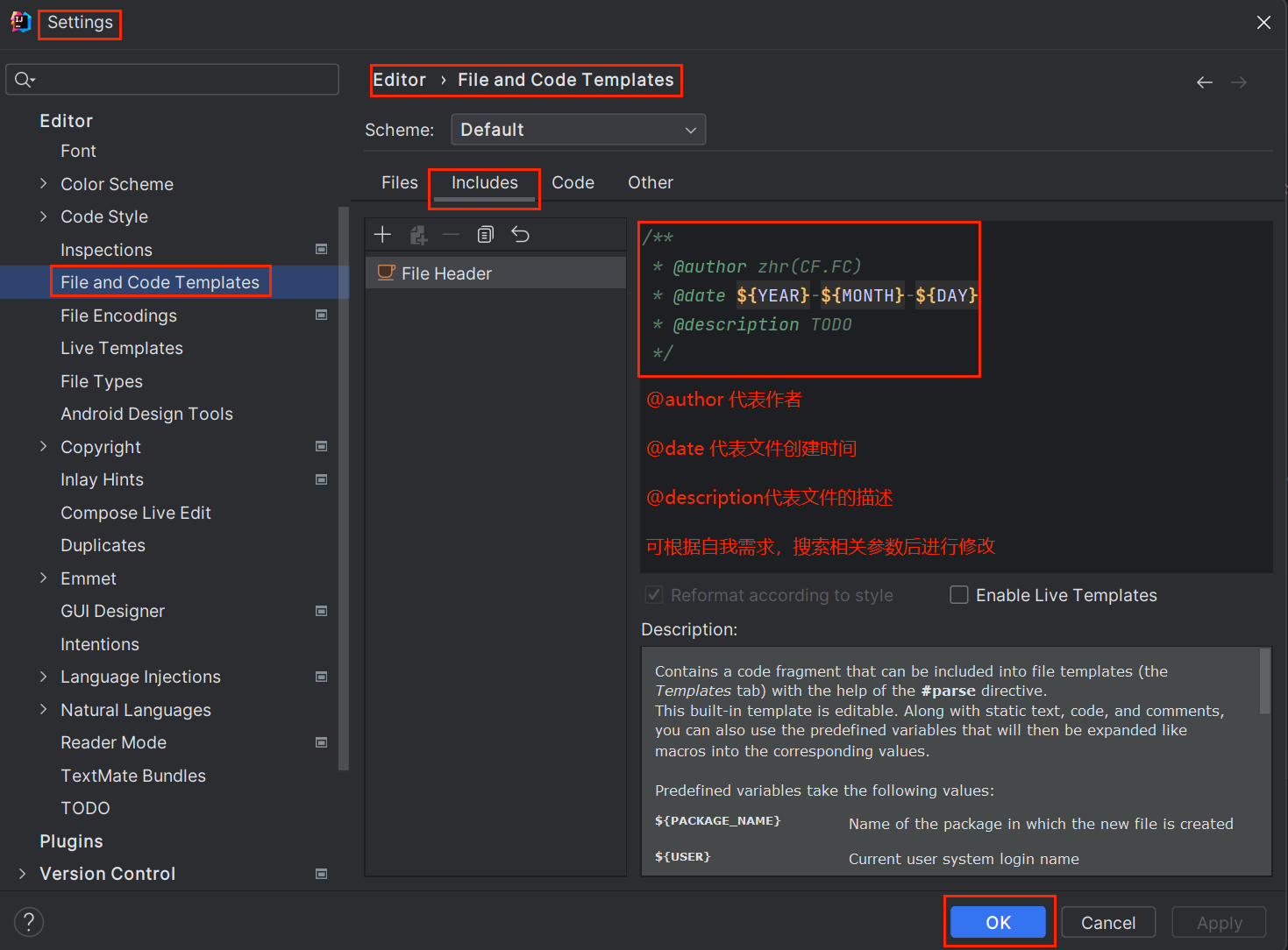Open help with the question mark icon
Screen dimensions: 1288x950
tap(29, 922)
